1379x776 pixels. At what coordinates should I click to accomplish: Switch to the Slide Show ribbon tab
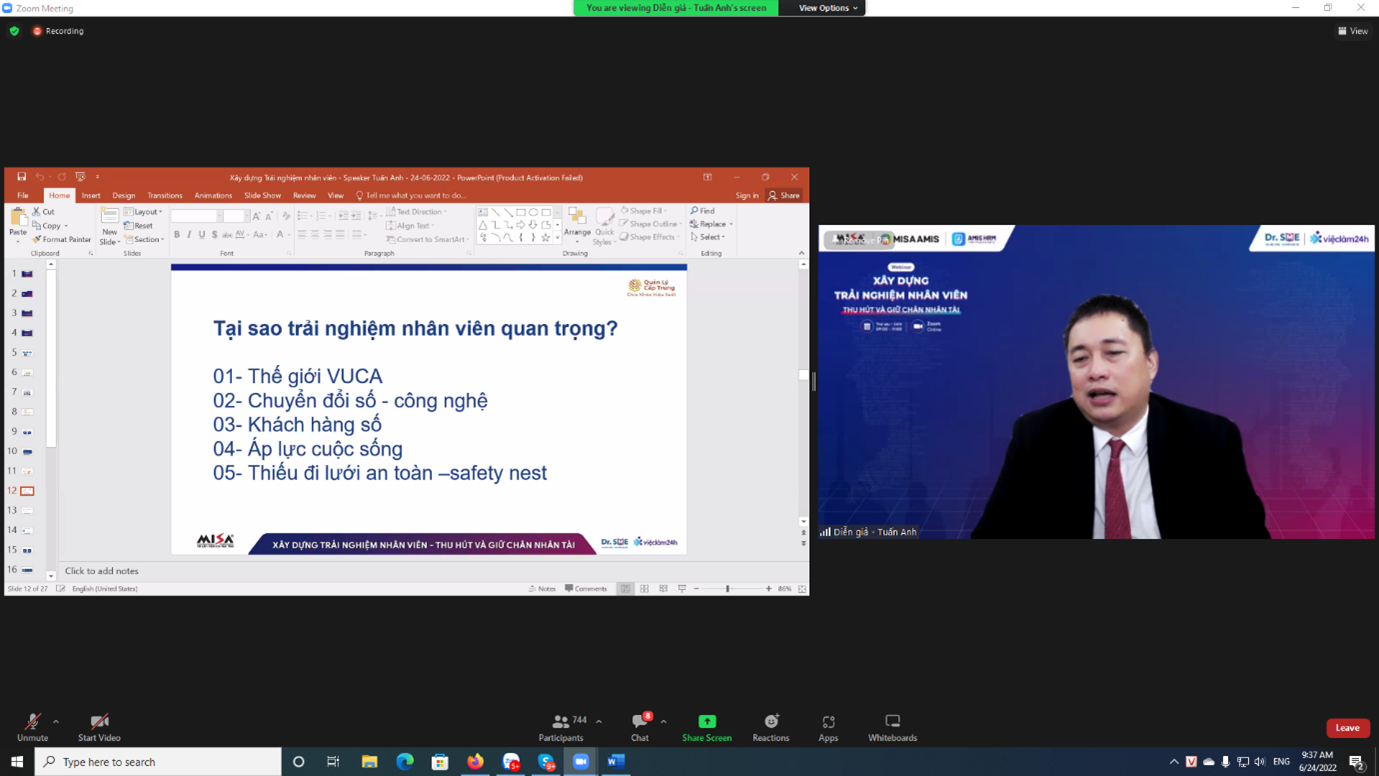point(262,196)
